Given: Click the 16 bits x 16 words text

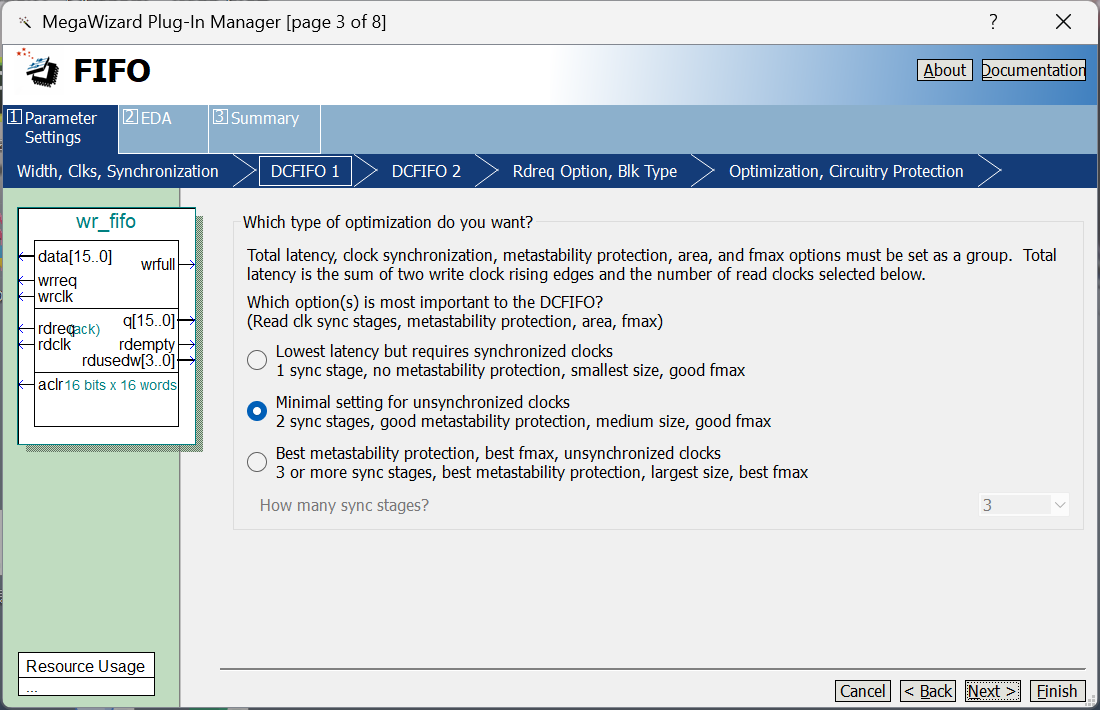Looking at the screenshot, I should [121, 385].
